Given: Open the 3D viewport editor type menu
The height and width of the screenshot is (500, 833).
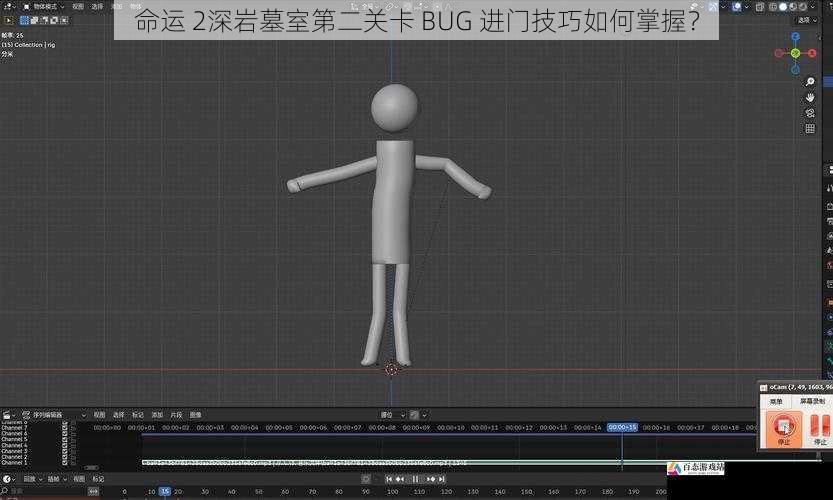Looking at the screenshot, I should [9, 6].
